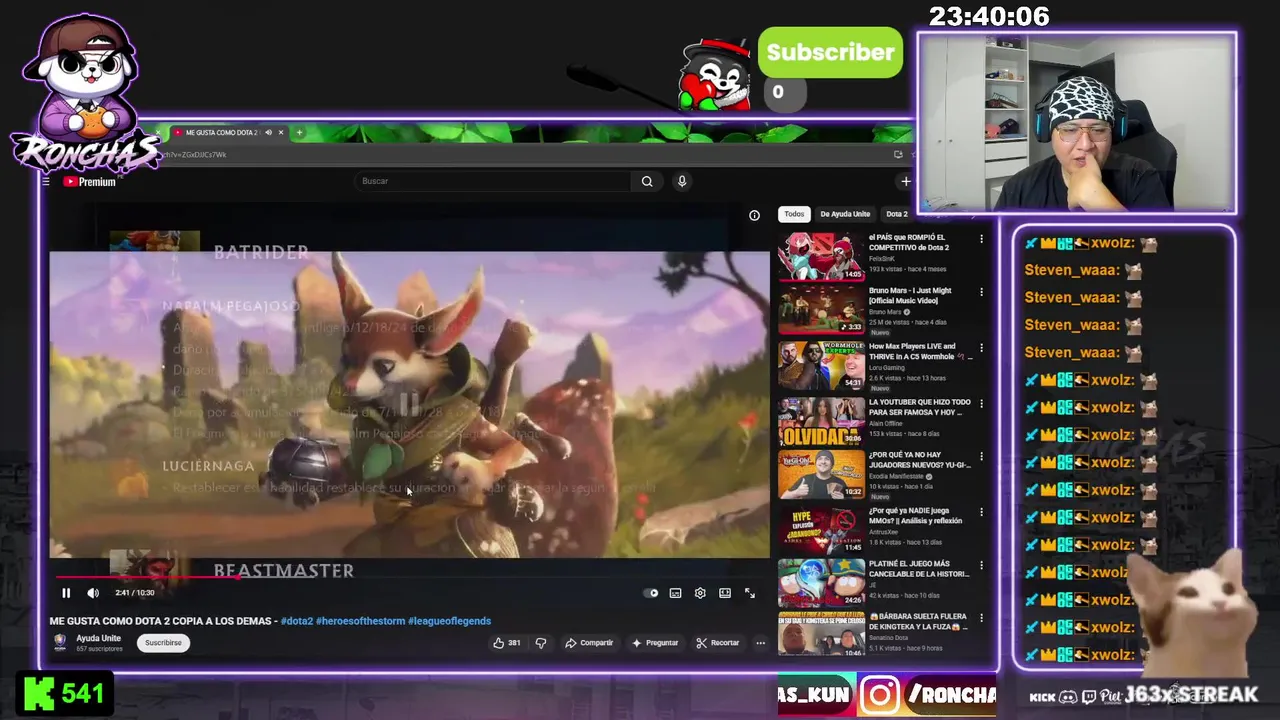Open options menu for Bruno Mars video
The height and width of the screenshot is (720, 1280).
coord(981,292)
